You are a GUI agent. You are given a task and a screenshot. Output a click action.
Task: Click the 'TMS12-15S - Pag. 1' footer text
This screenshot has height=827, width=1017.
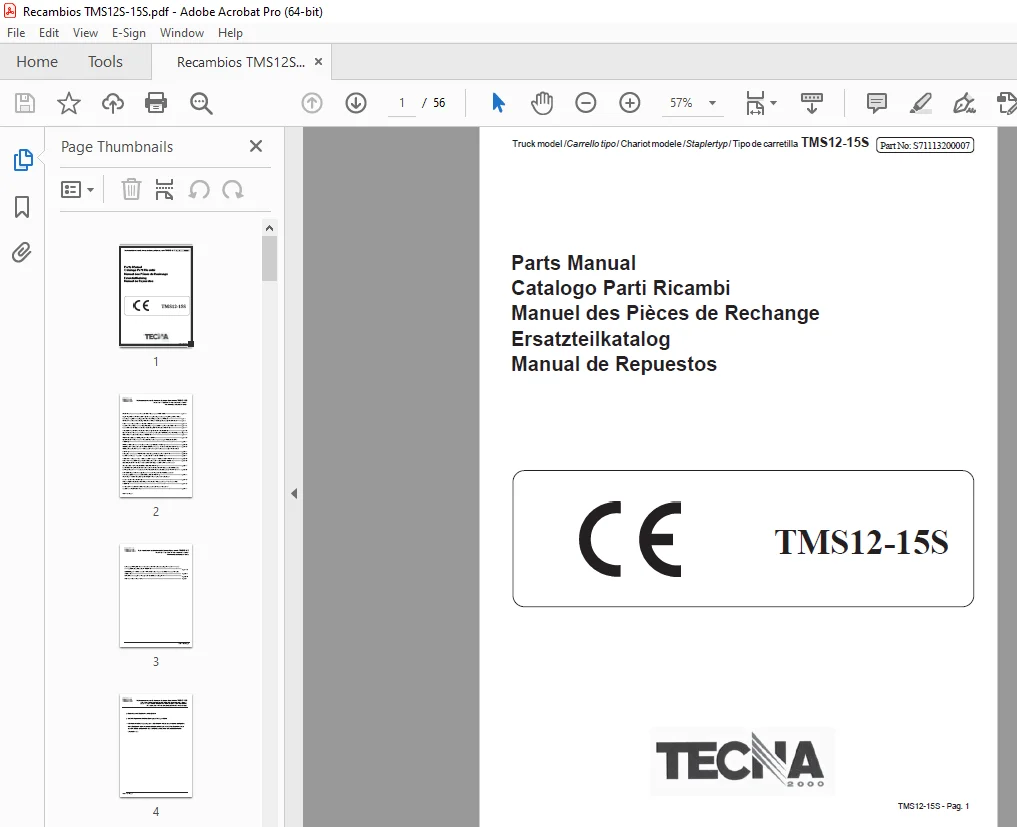[933, 806]
